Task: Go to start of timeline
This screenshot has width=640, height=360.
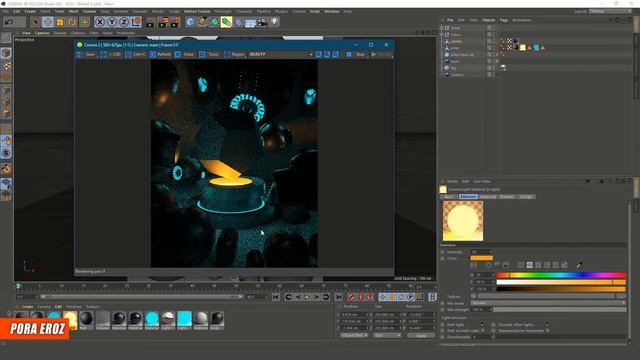Action: (x=276, y=297)
